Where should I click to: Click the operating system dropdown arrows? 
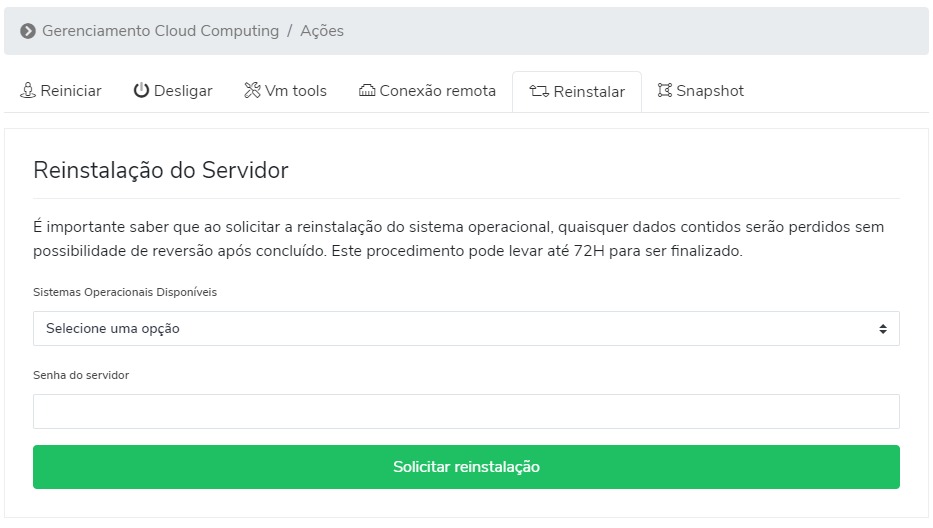coord(883,329)
